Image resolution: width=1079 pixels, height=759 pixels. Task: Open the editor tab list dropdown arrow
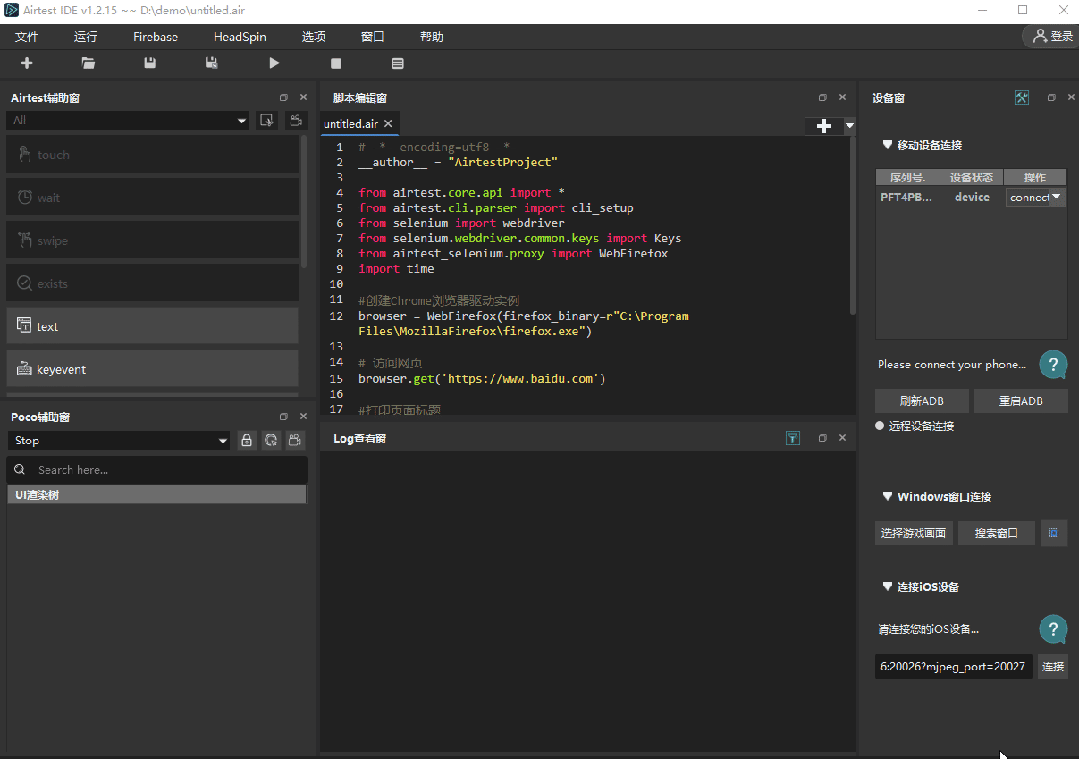tap(850, 126)
